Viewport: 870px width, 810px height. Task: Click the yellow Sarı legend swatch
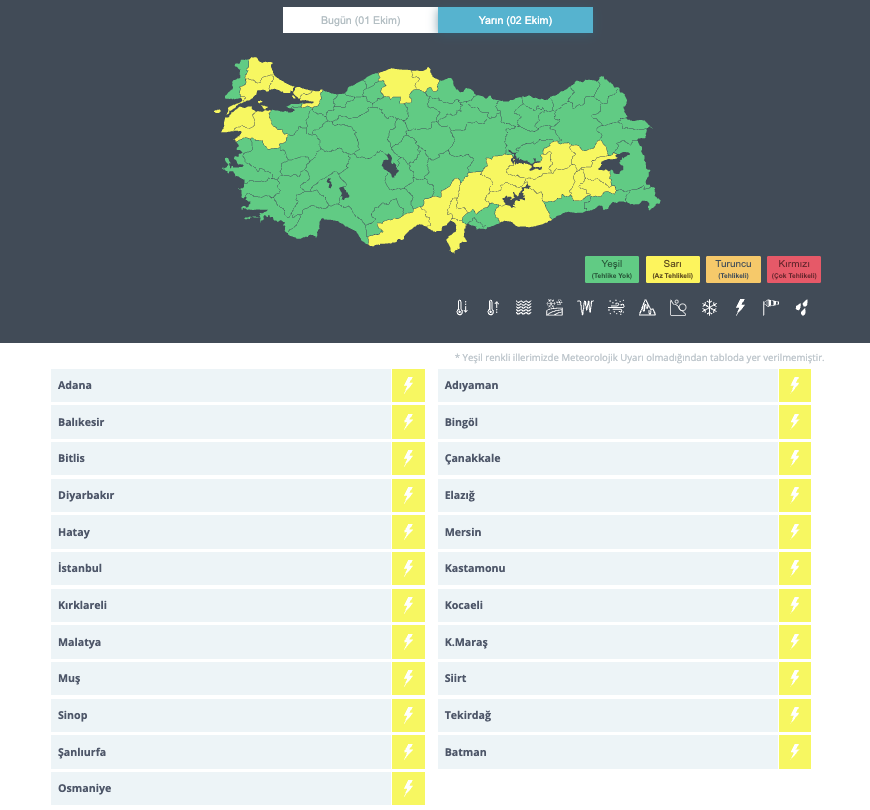tap(672, 269)
